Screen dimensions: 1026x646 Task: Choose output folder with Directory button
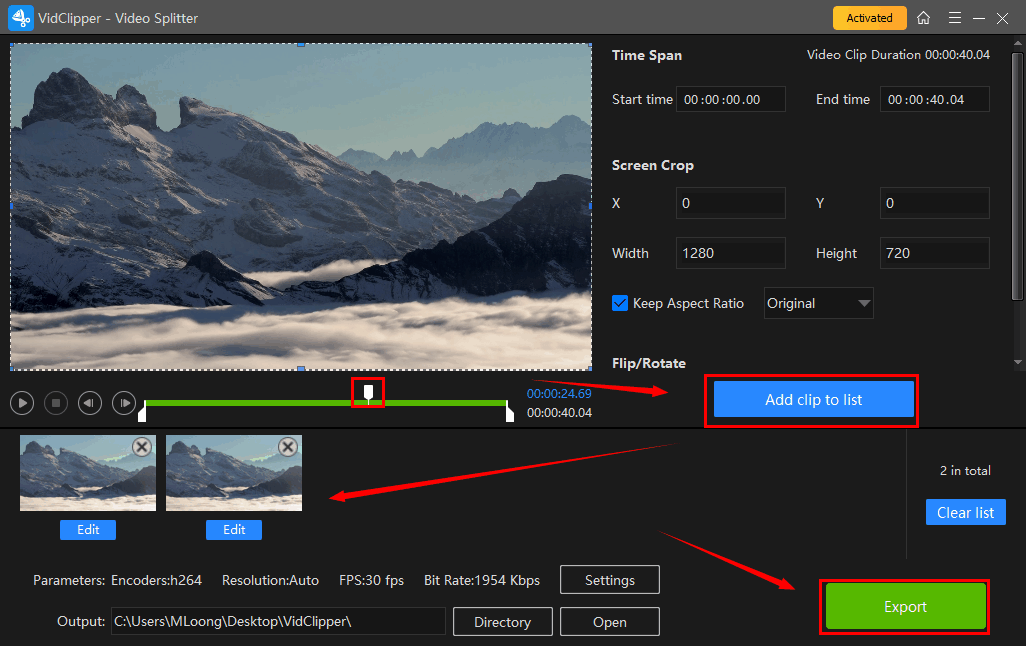click(x=502, y=622)
